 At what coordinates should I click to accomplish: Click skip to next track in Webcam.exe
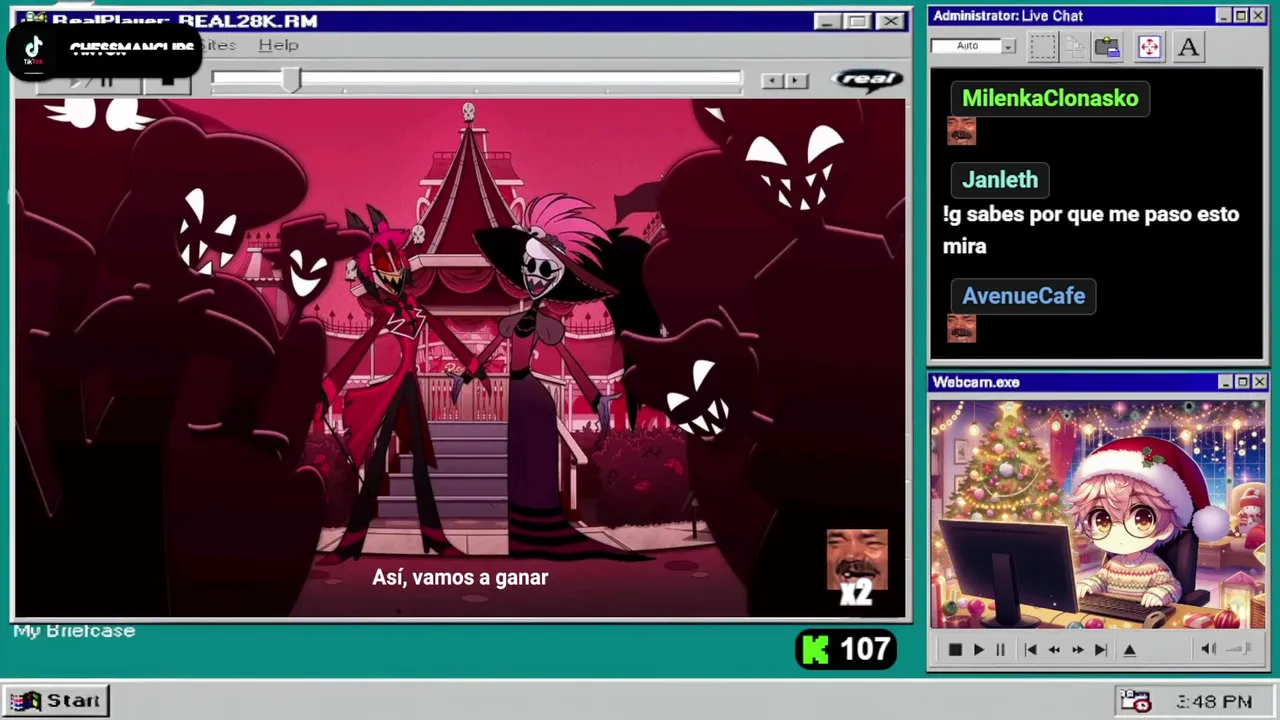click(1100, 650)
